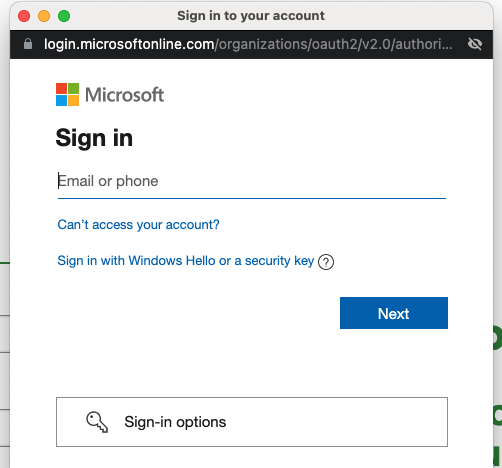Image resolution: width=502 pixels, height=468 pixels.
Task: Click the blue Next button
Action: pyautogui.click(x=394, y=313)
